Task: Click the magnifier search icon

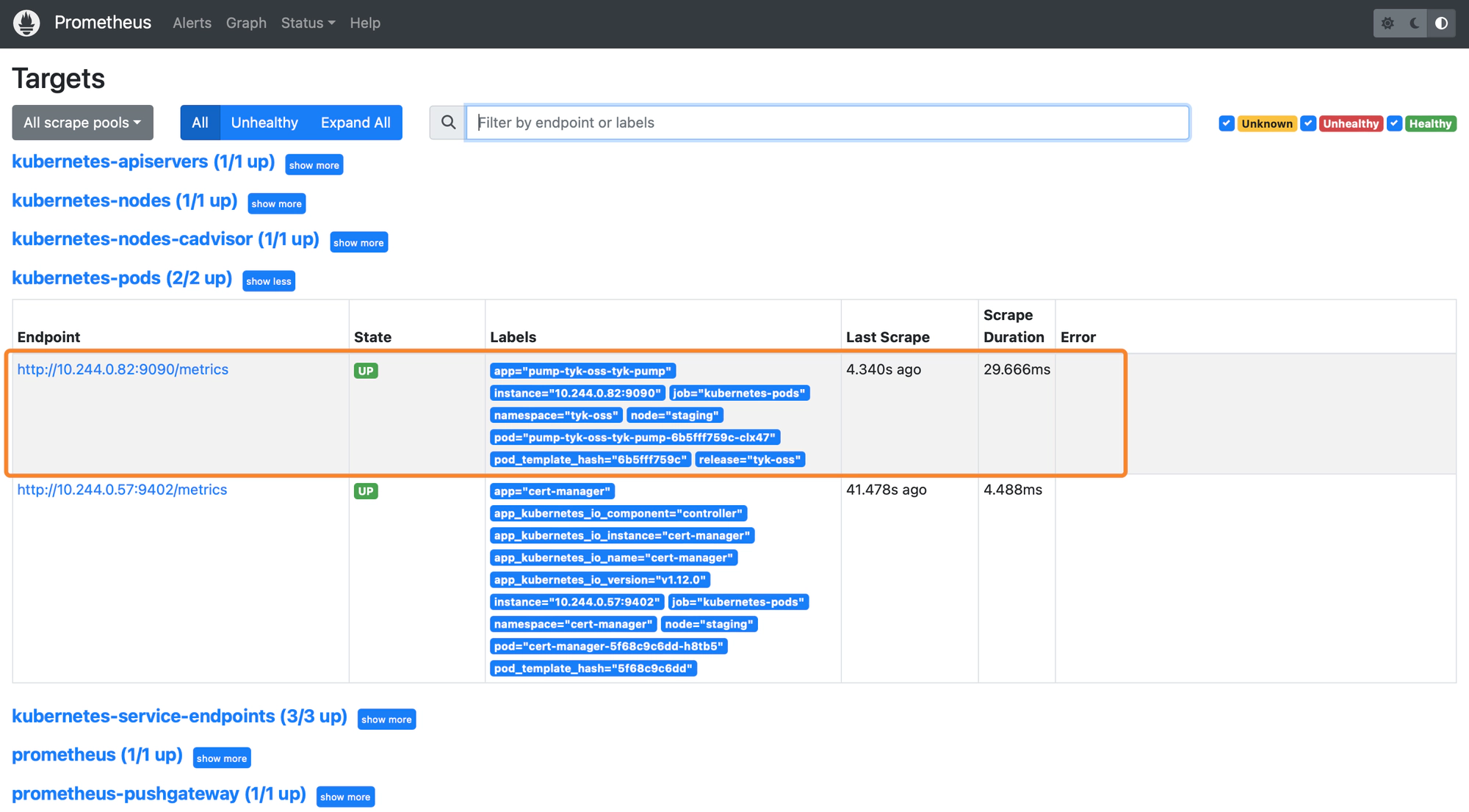Action: [x=448, y=123]
